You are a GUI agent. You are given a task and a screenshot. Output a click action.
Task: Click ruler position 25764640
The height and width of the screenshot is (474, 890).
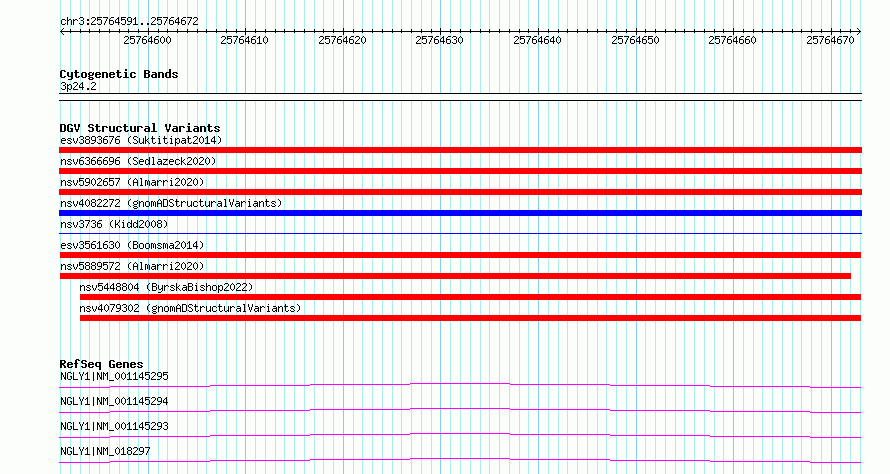point(537,40)
